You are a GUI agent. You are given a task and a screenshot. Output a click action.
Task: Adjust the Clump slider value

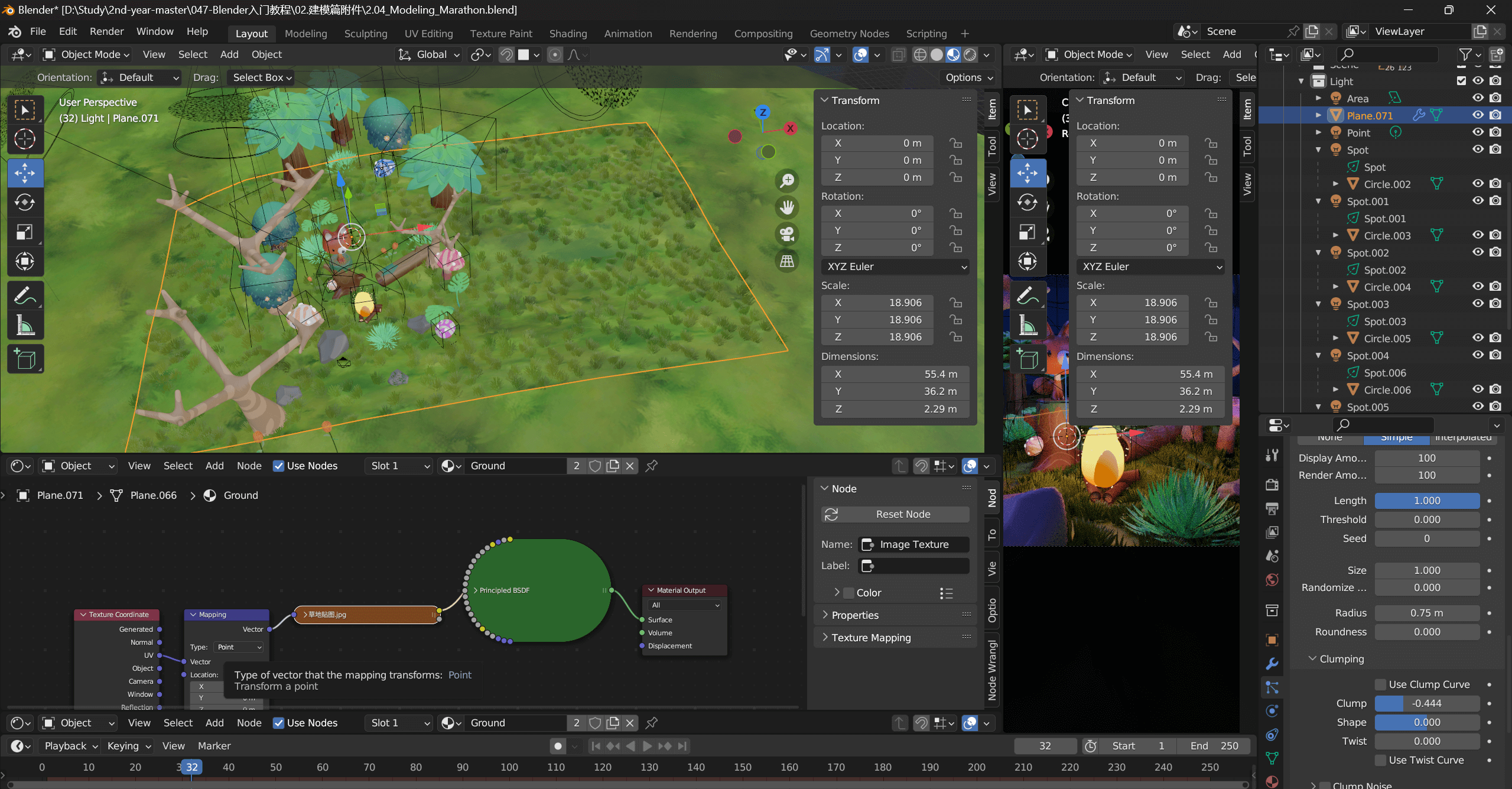(x=1427, y=703)
